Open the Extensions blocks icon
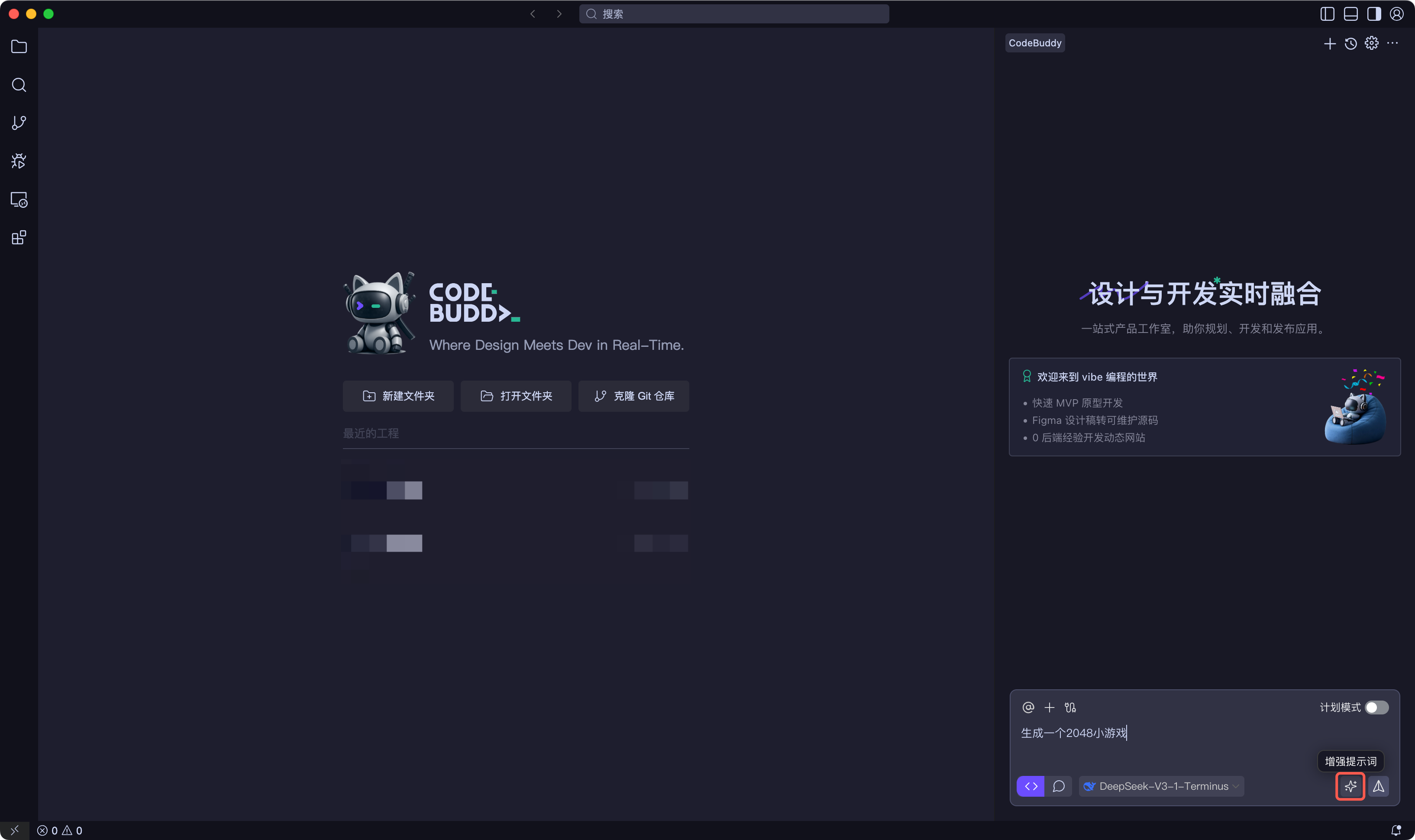1415x840 pixels. click(19, 237)
